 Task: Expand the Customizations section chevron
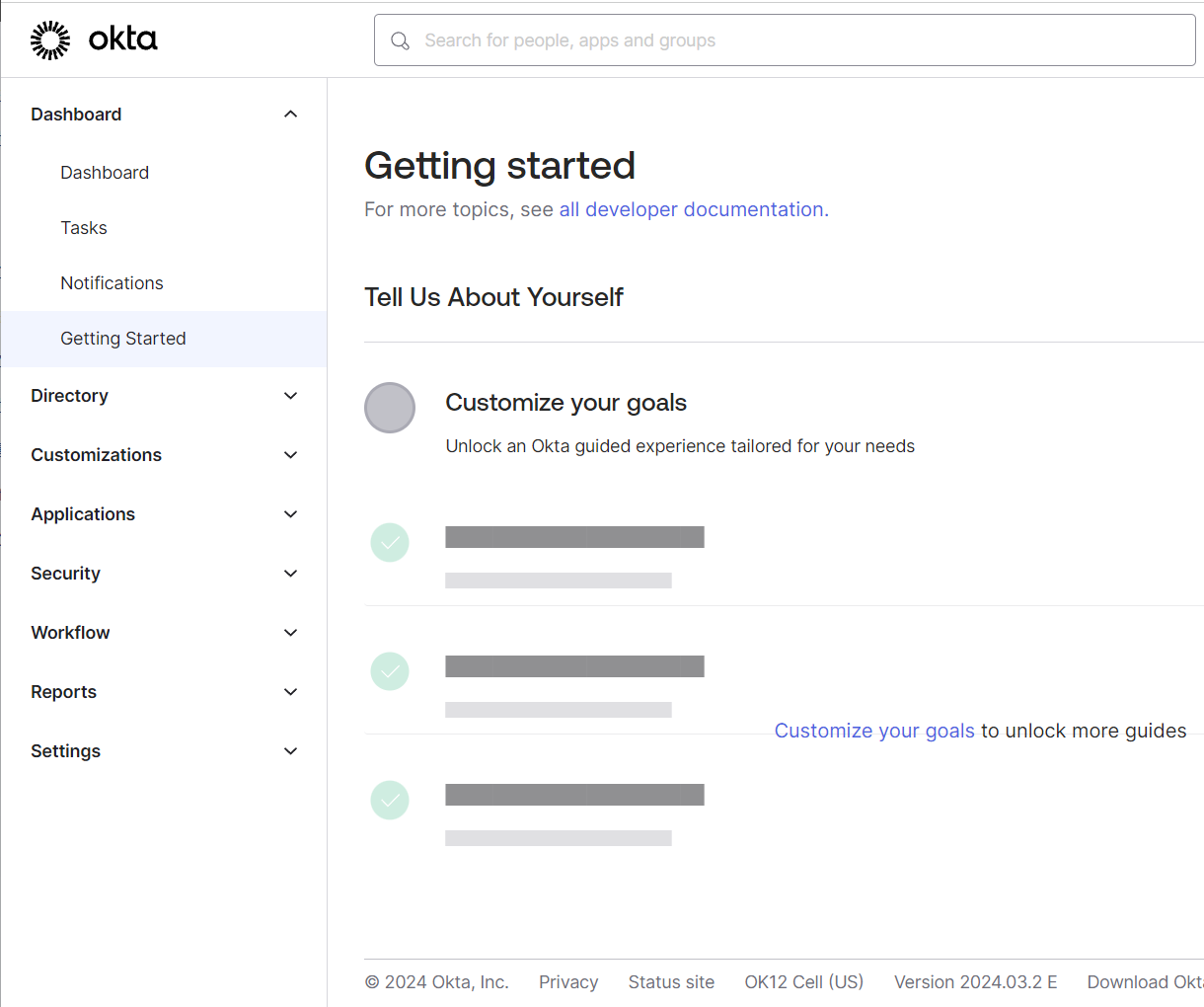tap(290, 455)
